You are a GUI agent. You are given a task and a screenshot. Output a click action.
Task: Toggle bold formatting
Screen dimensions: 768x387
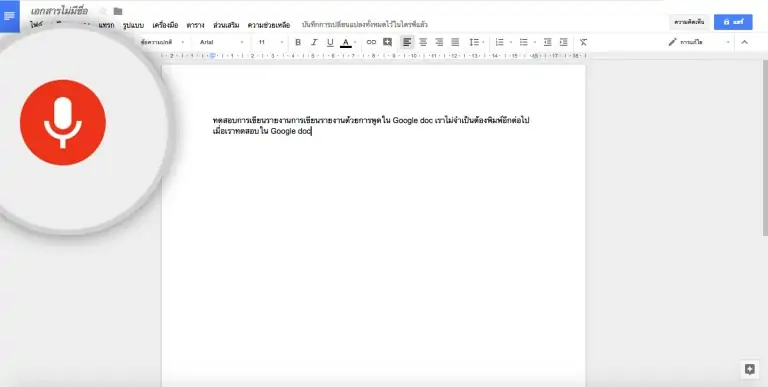click(298, 43)
